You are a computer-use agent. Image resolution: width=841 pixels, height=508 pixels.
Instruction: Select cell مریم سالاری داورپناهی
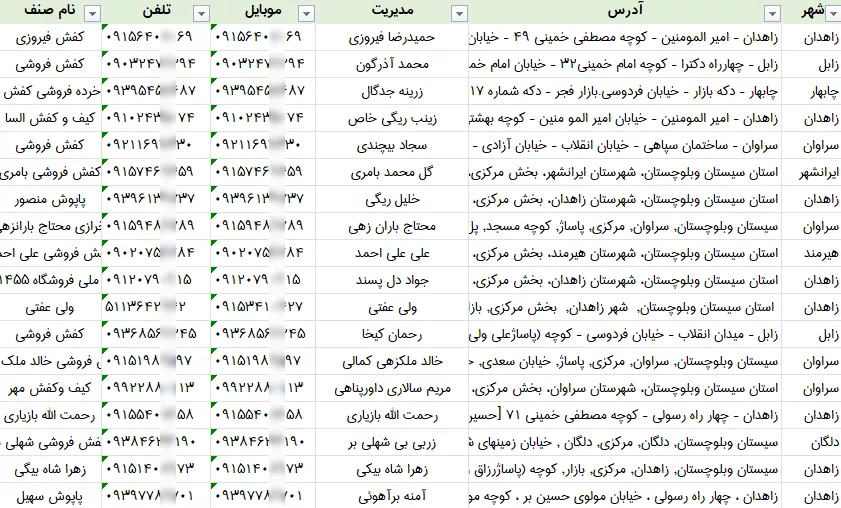pyautogui.click(x=392, y=388)
